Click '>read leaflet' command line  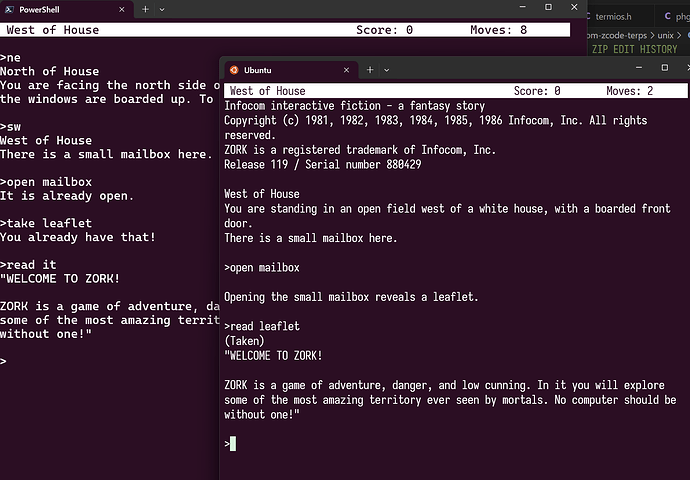click(x=262, y=326)
